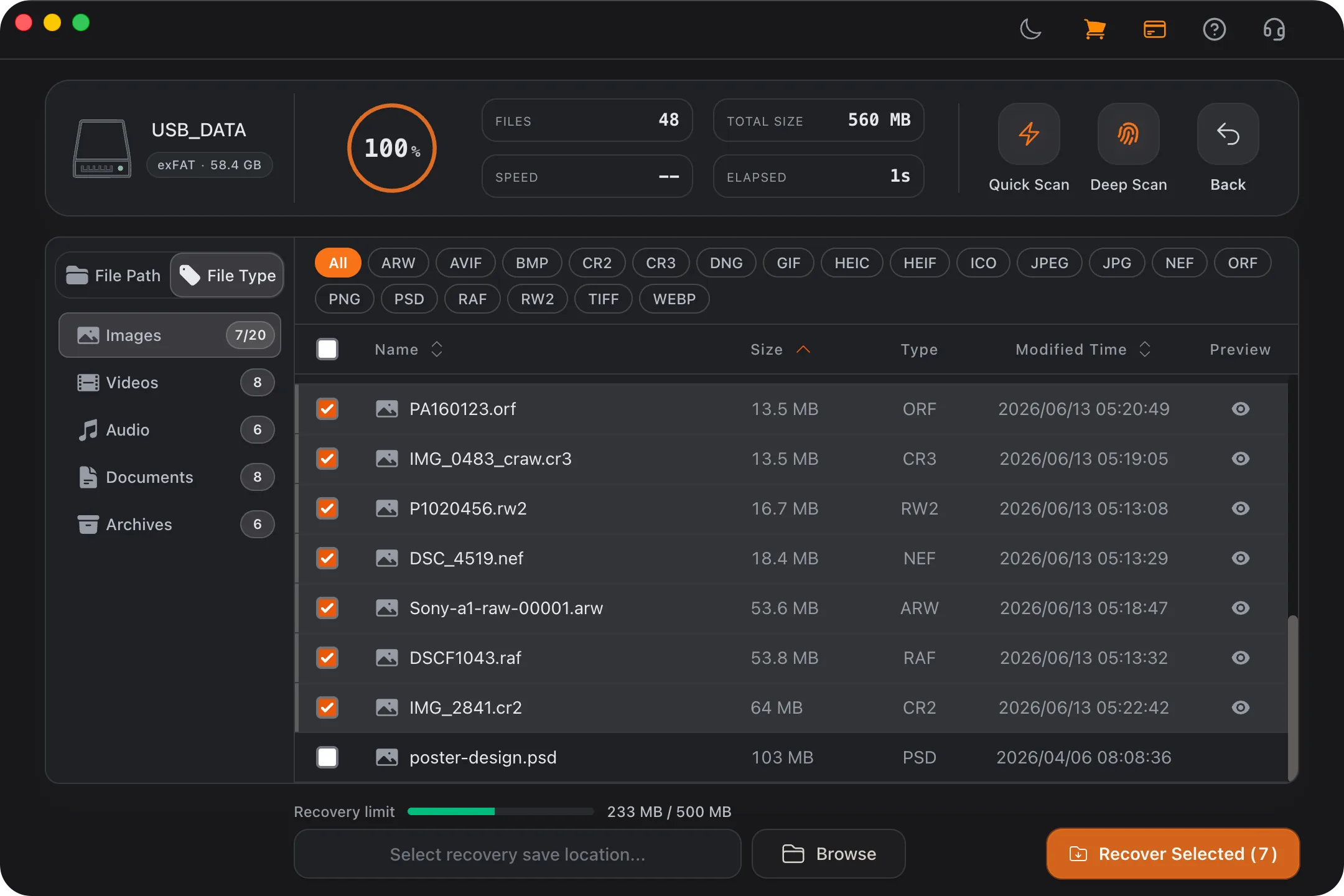
Task: Preview DSC_4519.nef with its eye icon
Action: click(1240, 558)
